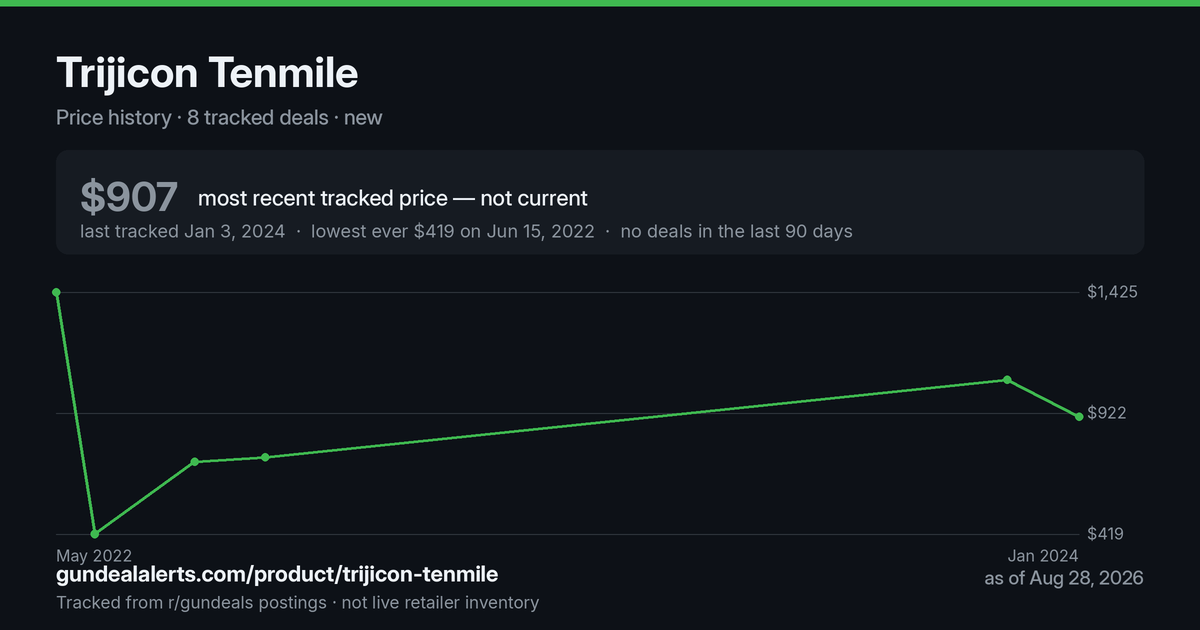Screen dimensions: 1200x630
Task: Open the gundealalerts.com product link
Action: pos(277,575)
